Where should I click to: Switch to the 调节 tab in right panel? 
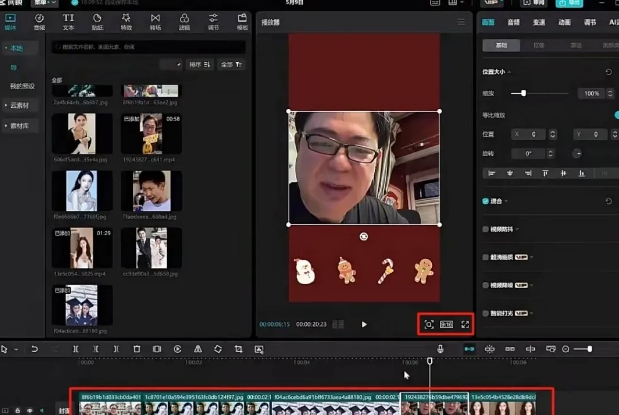click(x=590, y=23)
